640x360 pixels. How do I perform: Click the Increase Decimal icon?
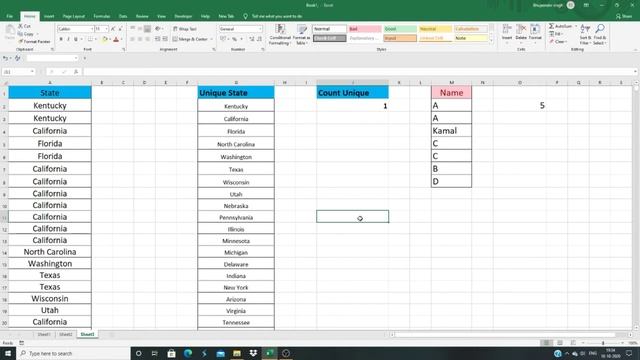pyautogui.click(x=251, y=39)
